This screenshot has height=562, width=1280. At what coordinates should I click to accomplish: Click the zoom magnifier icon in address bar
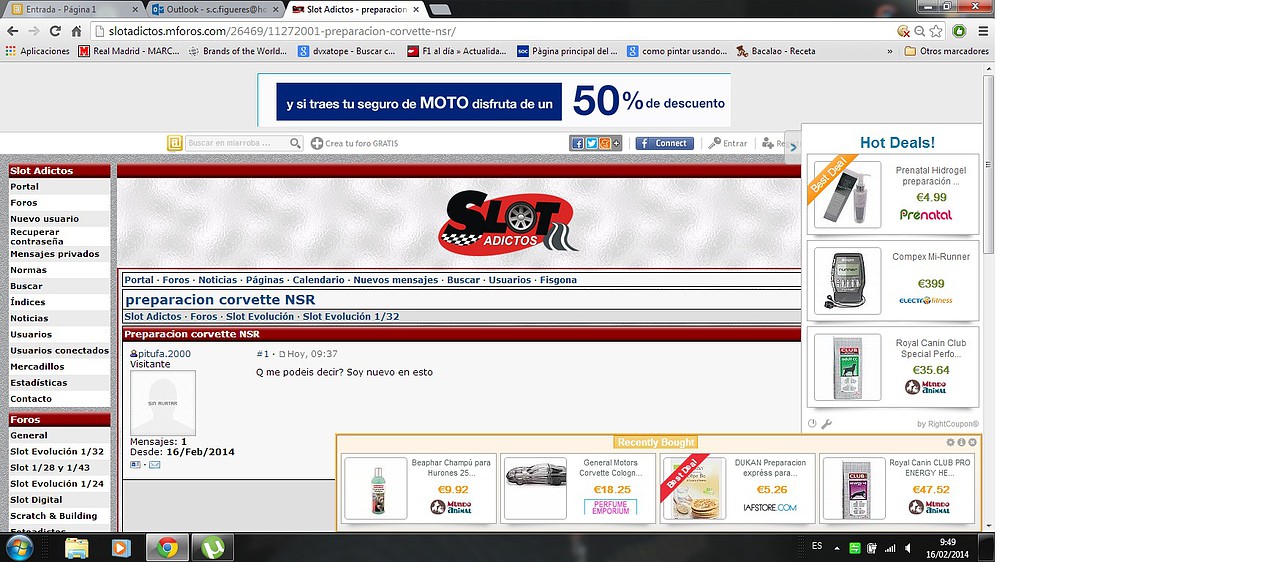pos(920,31)
